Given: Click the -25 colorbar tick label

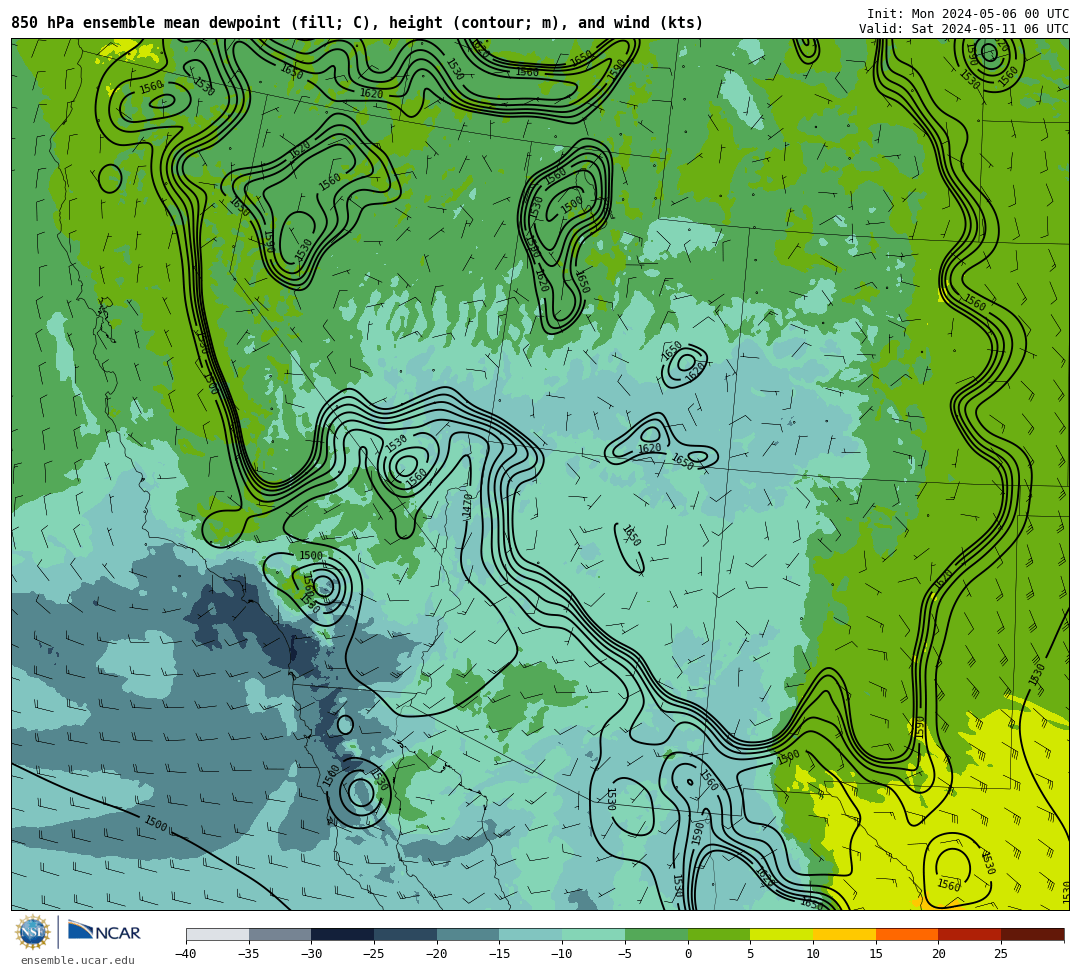Looking at the screenshot, I should 373,954.
